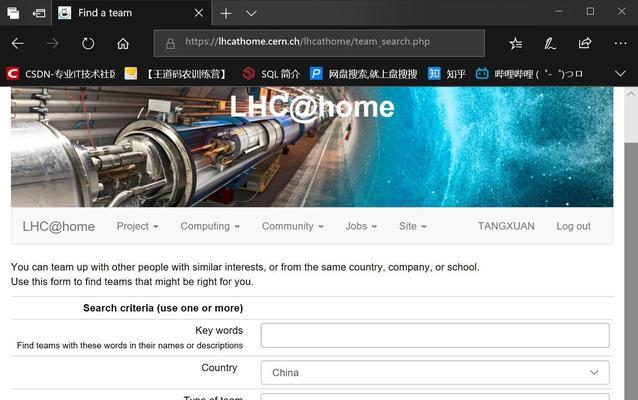
Task: Open the 哔哩哔哩 bookmark
Action: [529, 74]
